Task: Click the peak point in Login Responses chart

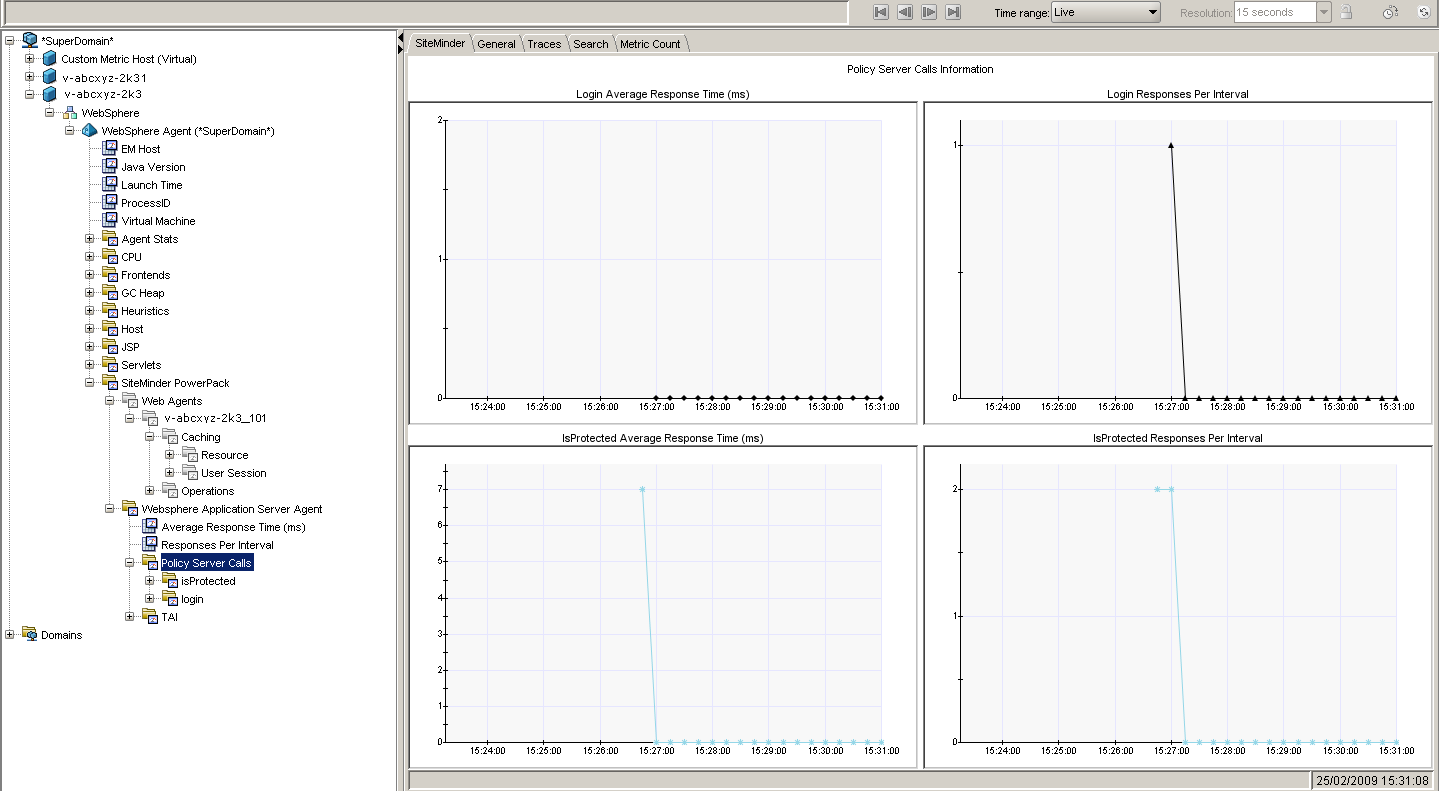Action: (1171, 145)
